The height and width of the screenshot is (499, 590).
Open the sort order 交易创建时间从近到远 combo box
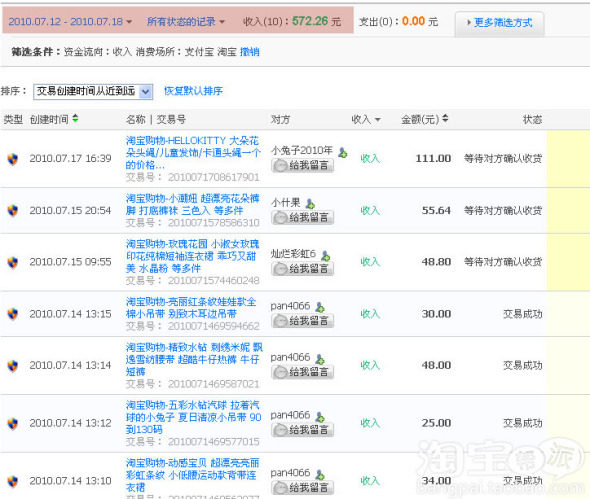click(x=93, y=91)
